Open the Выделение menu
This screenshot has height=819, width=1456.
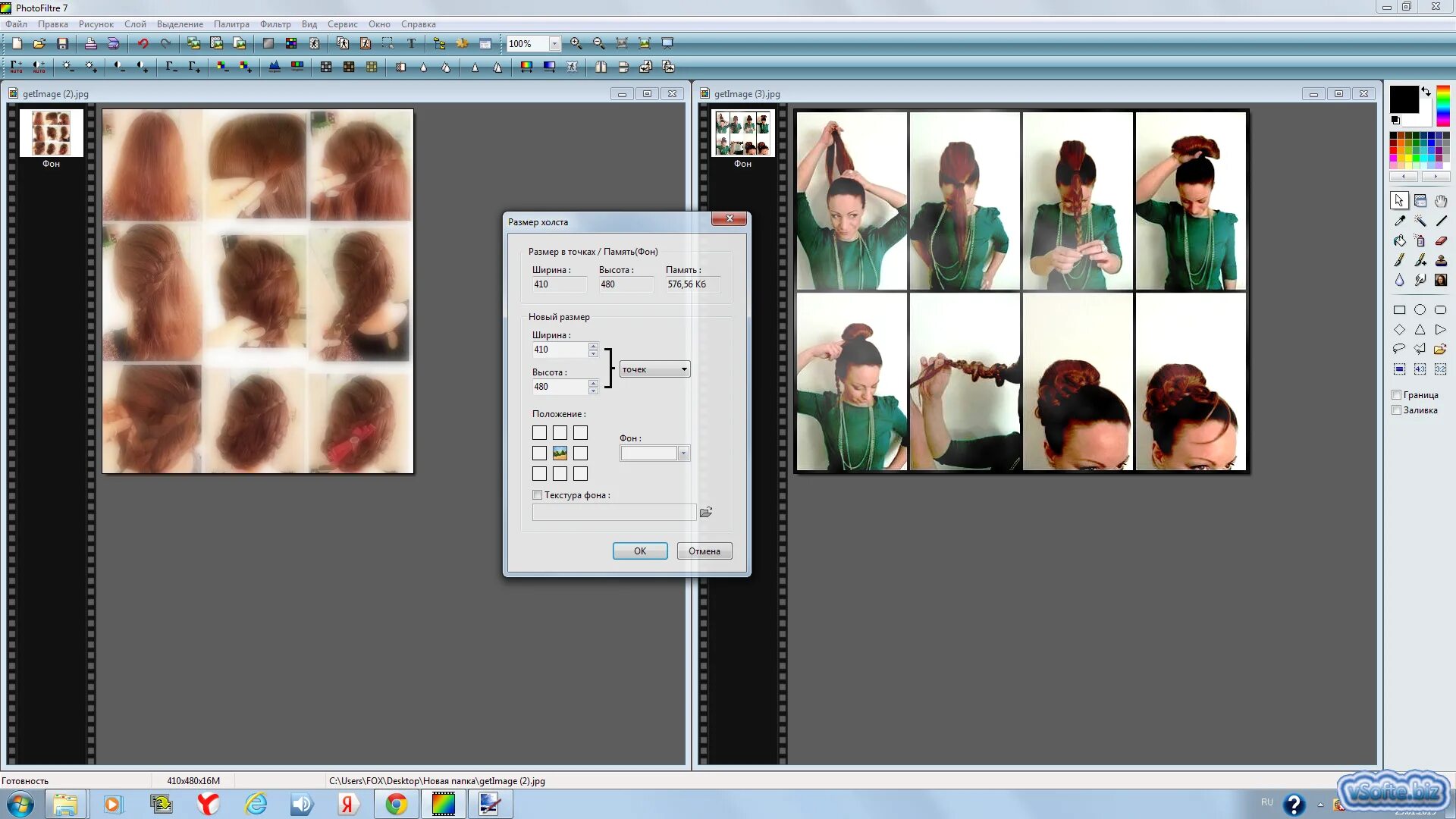180,24
